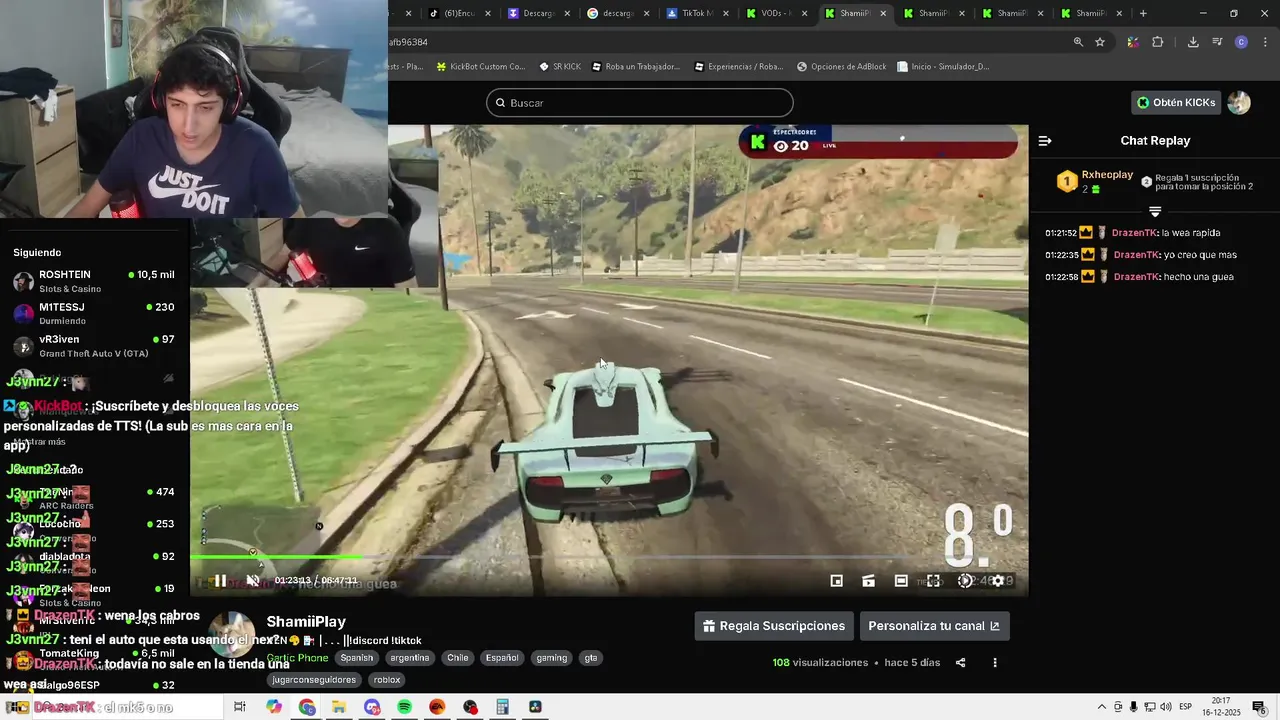Seek on the video progress bar
The width and height of the screenshot is (1280, 720).
click(x=608, y=557)
